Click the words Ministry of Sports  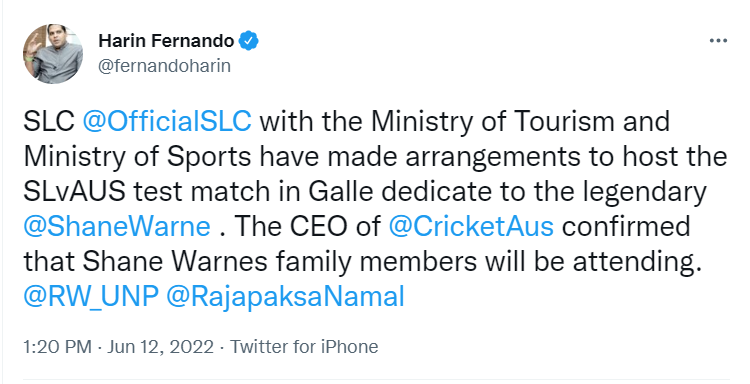[x=137, y=157]
